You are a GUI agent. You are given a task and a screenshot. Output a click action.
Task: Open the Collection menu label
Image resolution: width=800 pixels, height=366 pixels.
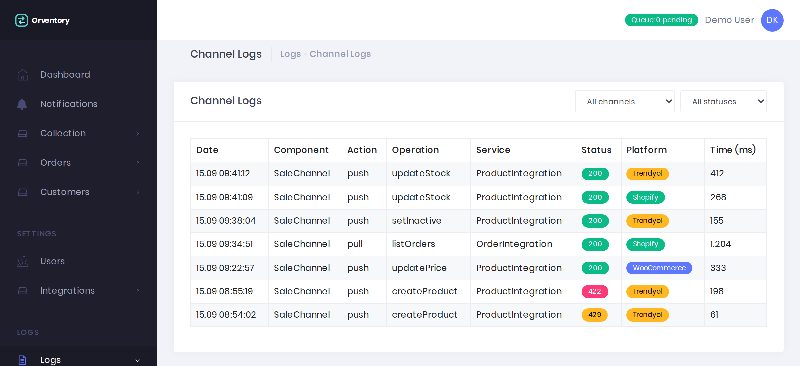tap(63, 133)
